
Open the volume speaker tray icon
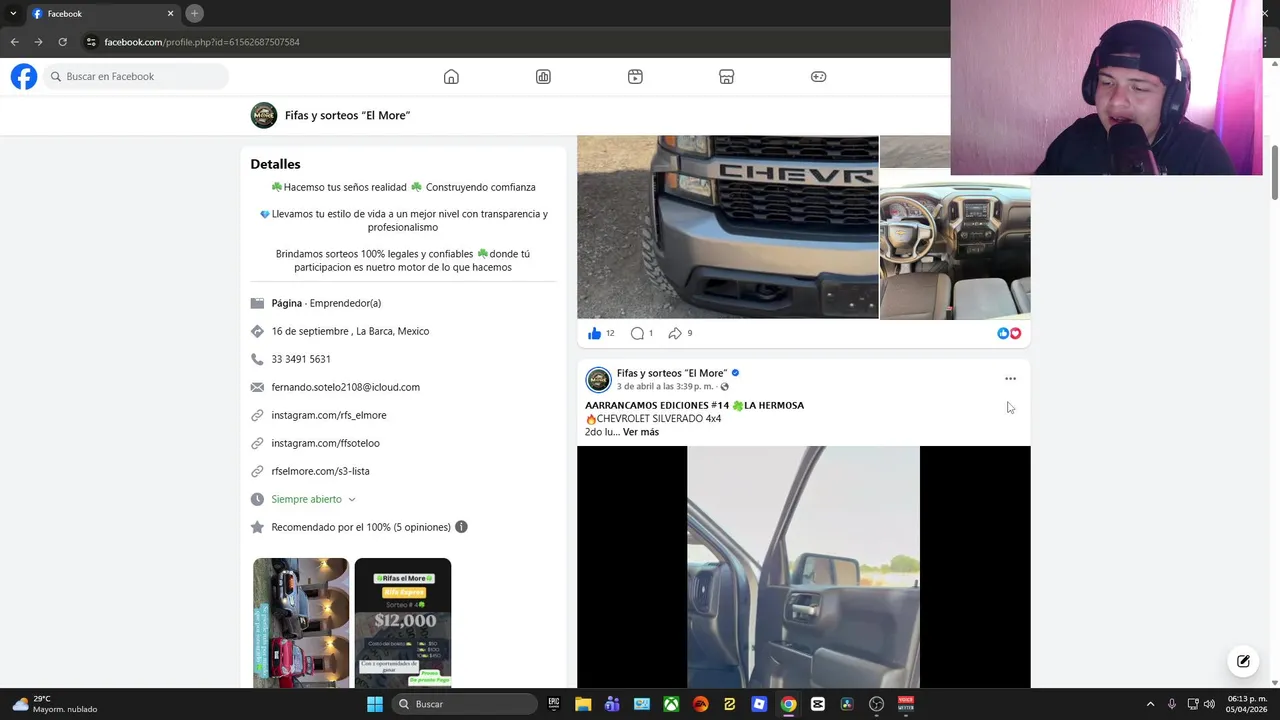coord(1209,704)
